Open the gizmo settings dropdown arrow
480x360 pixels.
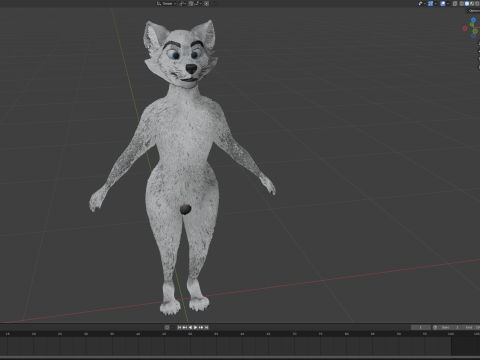click(x=436, y=3)
